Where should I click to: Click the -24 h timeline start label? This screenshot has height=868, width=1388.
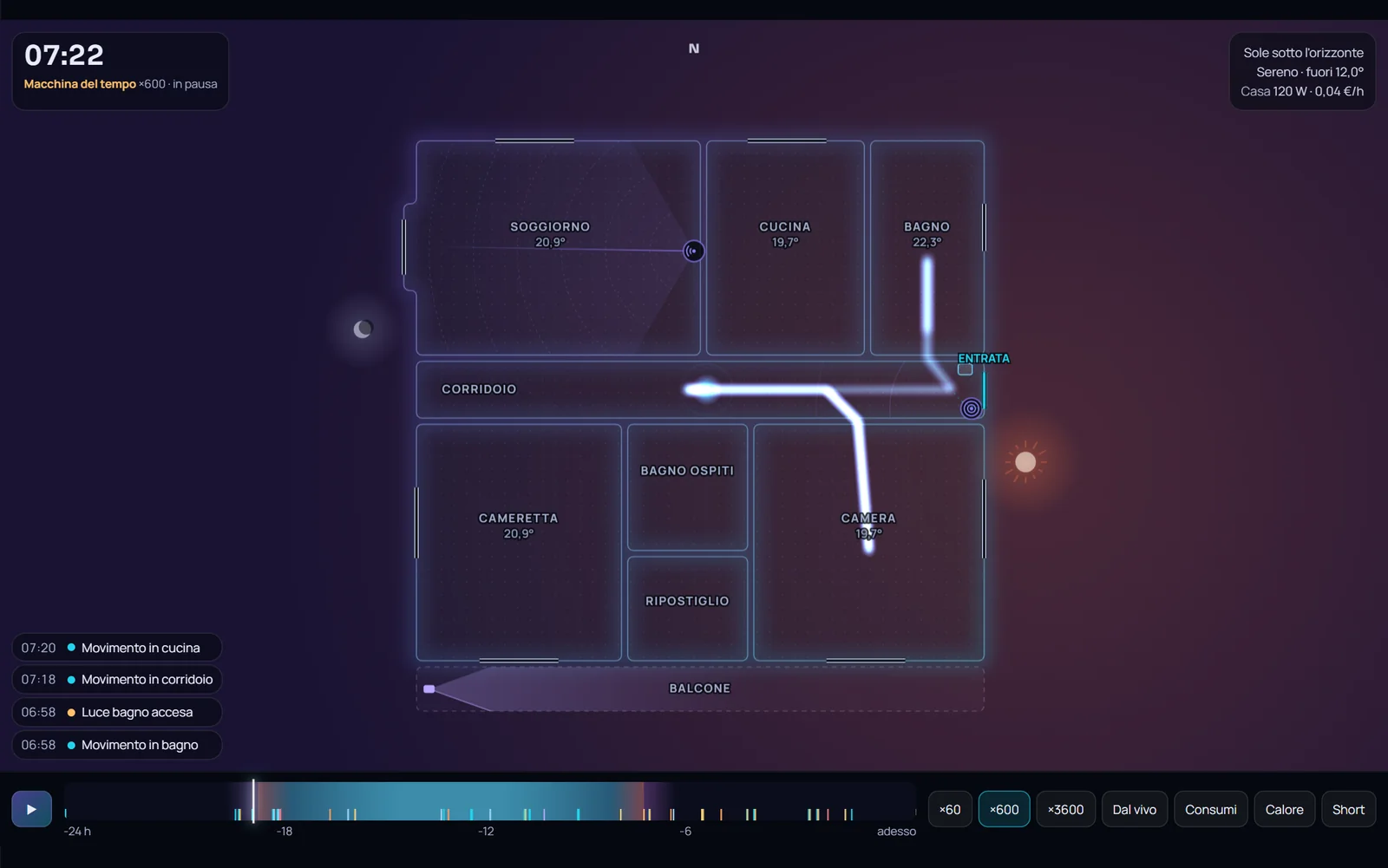click(x=77, y=832)
